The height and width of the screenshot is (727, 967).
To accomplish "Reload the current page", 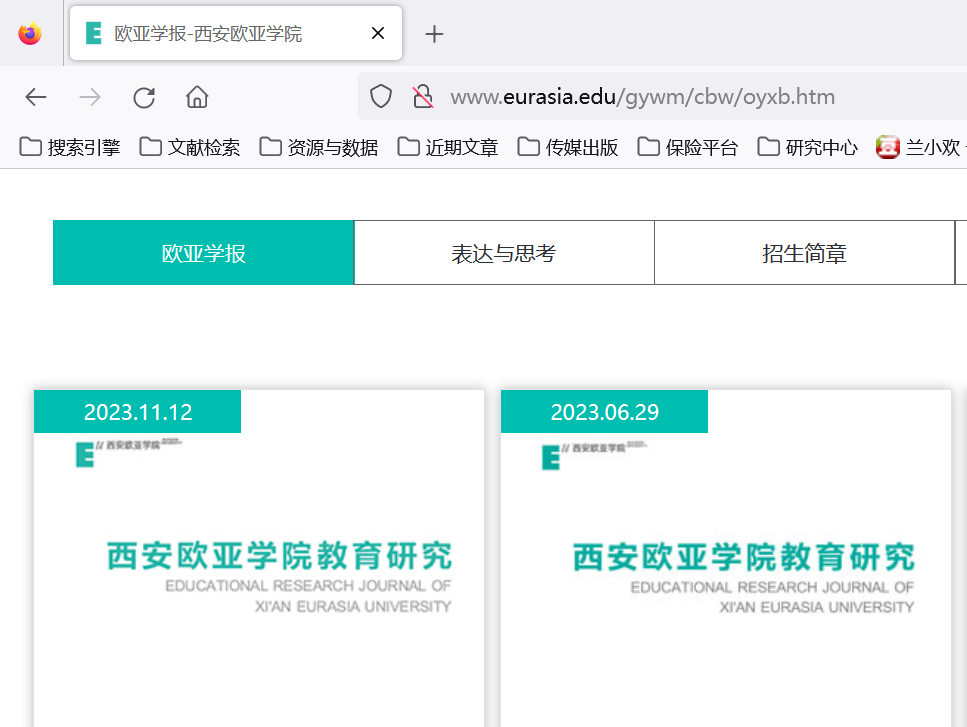I will point(144,97).
